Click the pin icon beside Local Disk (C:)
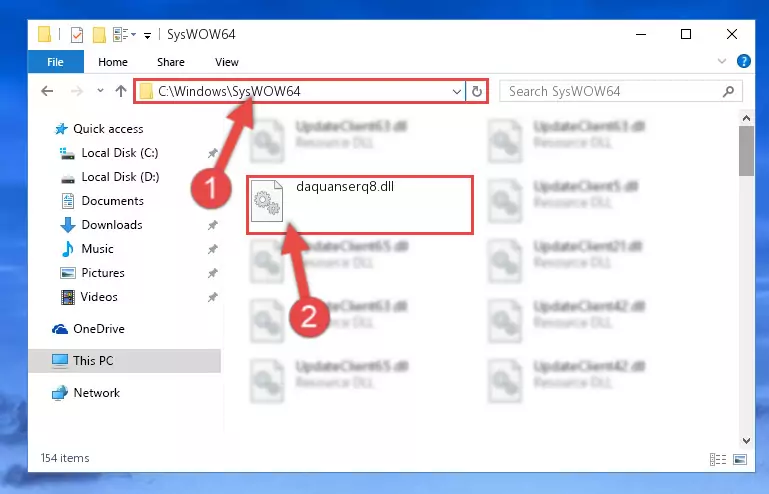The height and width of the screenshot is (494, 769). click(x=212, y=153)
